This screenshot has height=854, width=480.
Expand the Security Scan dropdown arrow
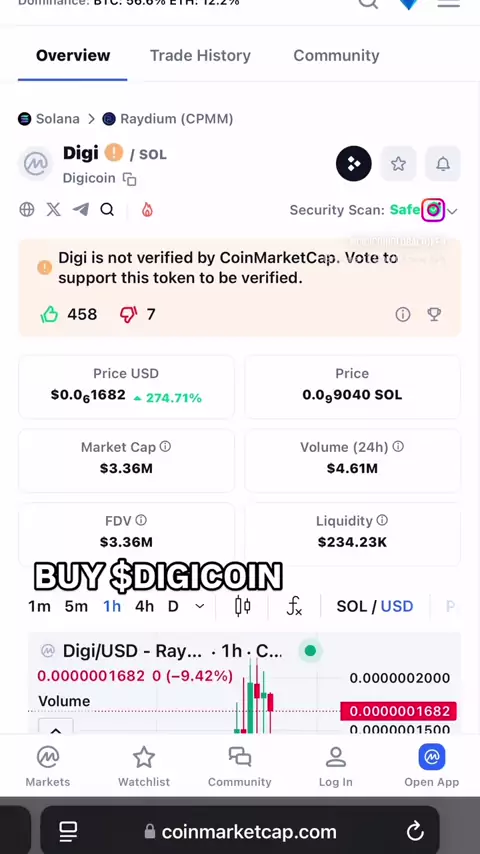pyautogui.click(x=452, y=211)
